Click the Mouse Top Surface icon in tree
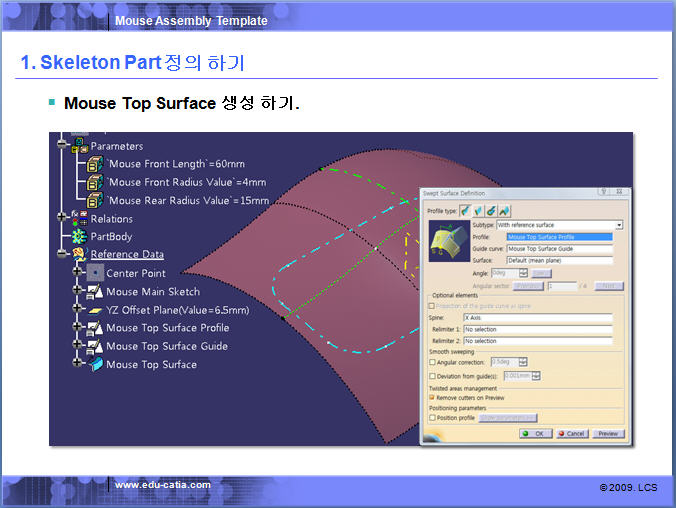Screen dimensions: 676x508 coord(95,365)
